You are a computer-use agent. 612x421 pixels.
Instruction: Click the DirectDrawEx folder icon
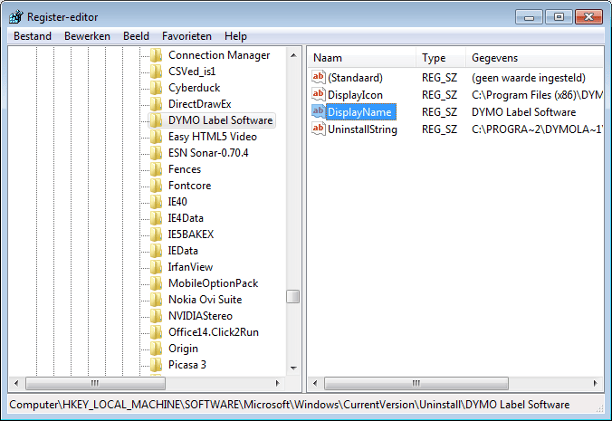tap(156, 104)
